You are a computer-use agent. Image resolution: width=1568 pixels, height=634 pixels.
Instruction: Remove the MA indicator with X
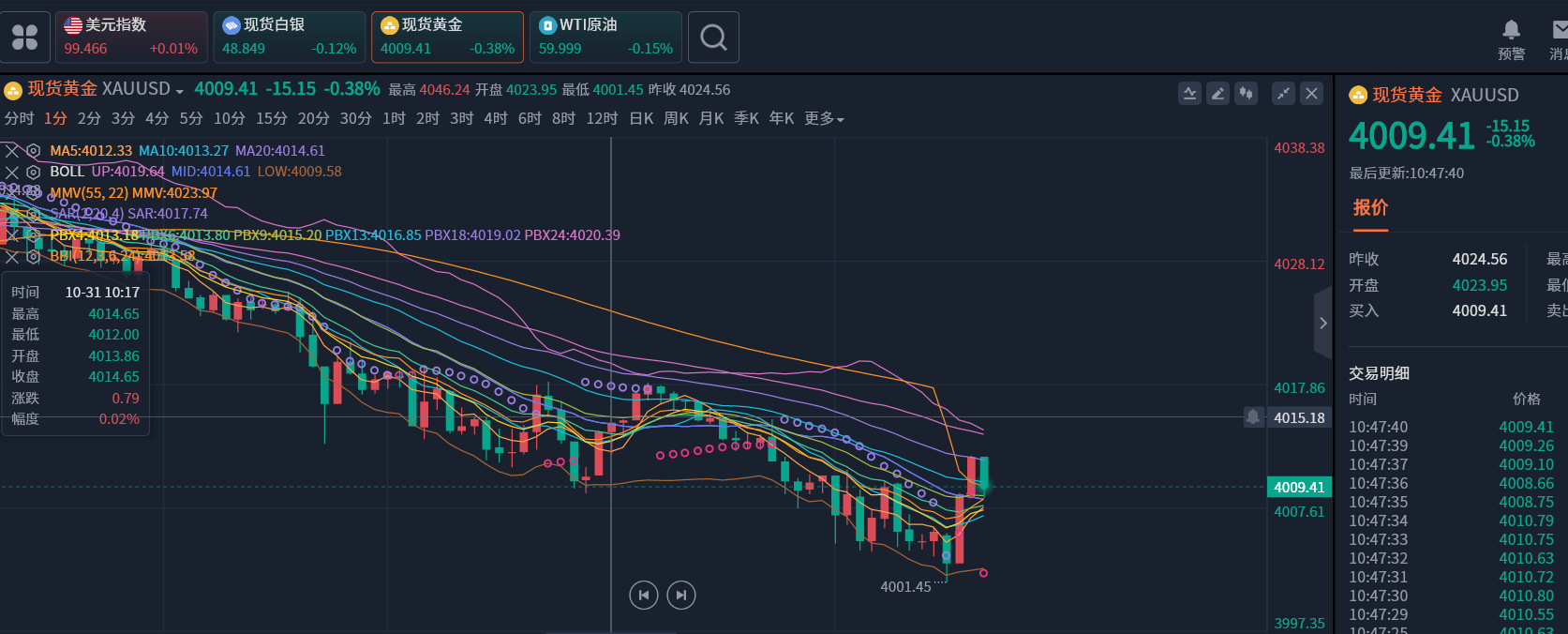pyautogui.click(x=12, y=151)
